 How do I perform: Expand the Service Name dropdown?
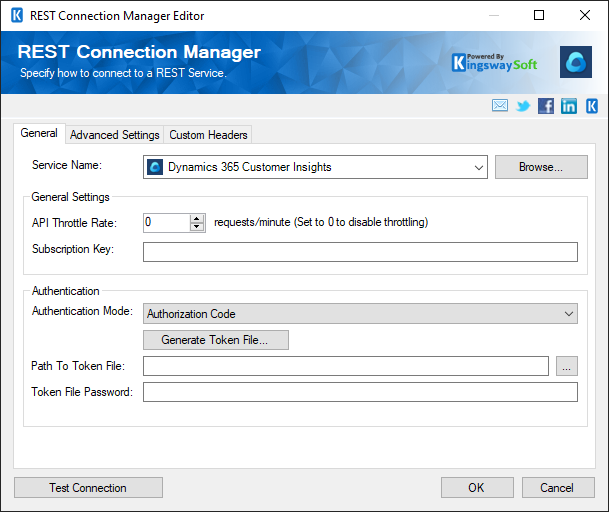point(478,167)
